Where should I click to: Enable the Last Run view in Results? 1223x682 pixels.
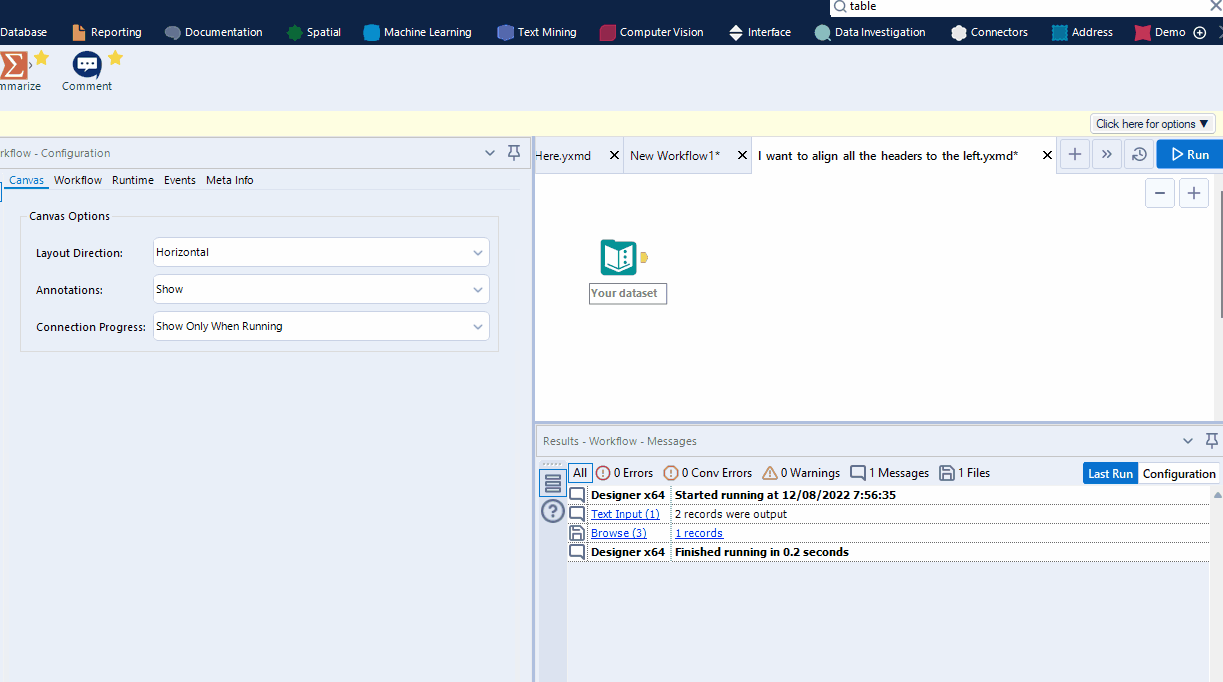coord(1109,473)
